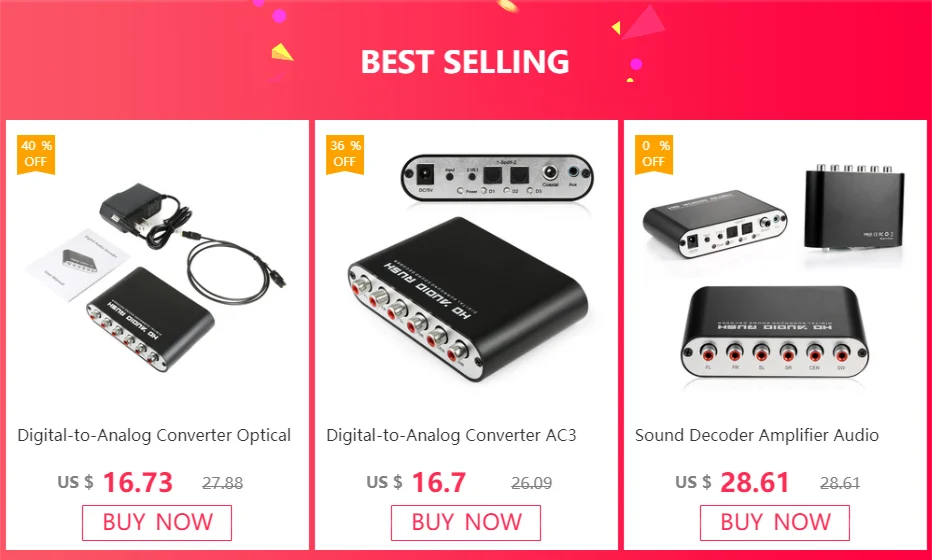
Task: Click Buy Now under the 16.7 item
Action: click(466, 523)
